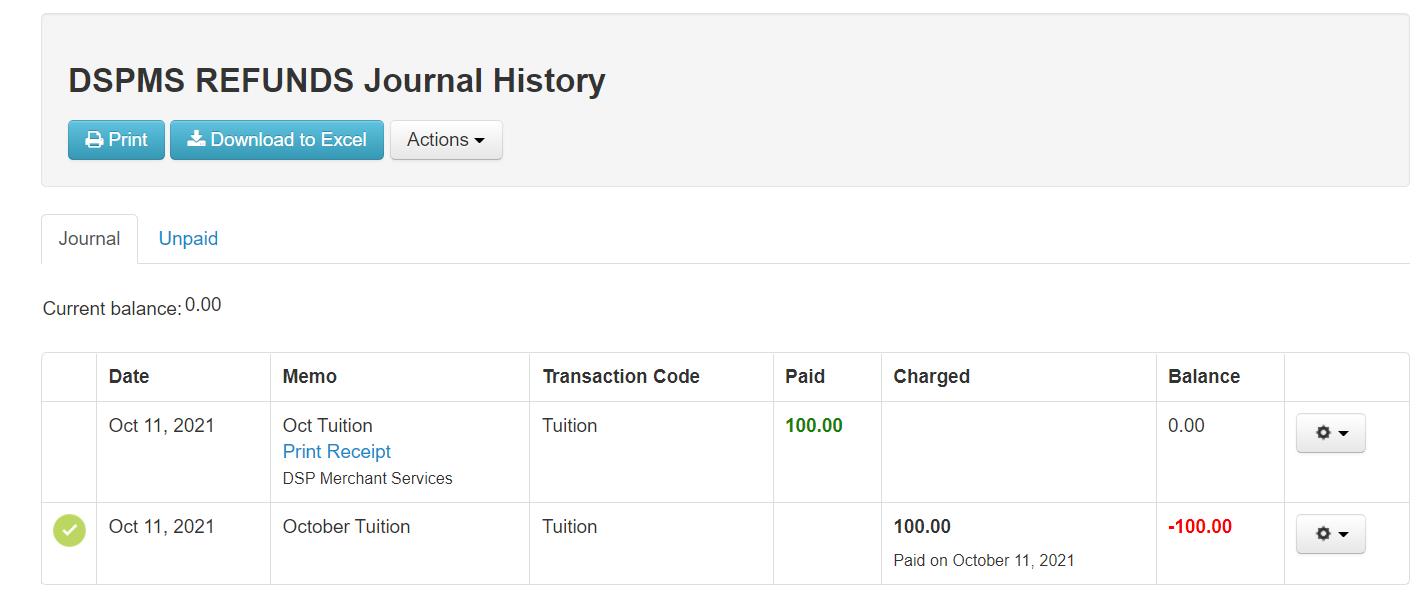Click green checkmark icon on October Tuition row
The image size is (1427, 606).
click(69, 530)
